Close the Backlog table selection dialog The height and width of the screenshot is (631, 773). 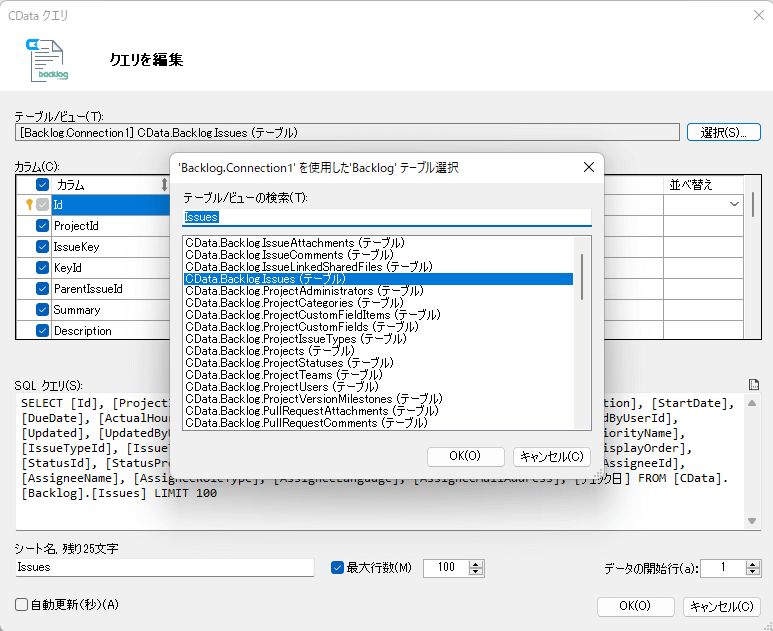coord(589,167)
